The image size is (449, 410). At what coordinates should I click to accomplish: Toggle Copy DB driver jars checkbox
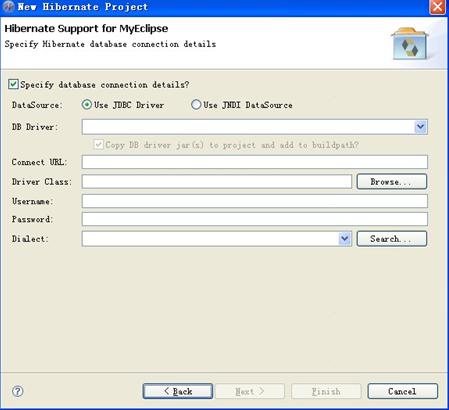pos(98,145)
